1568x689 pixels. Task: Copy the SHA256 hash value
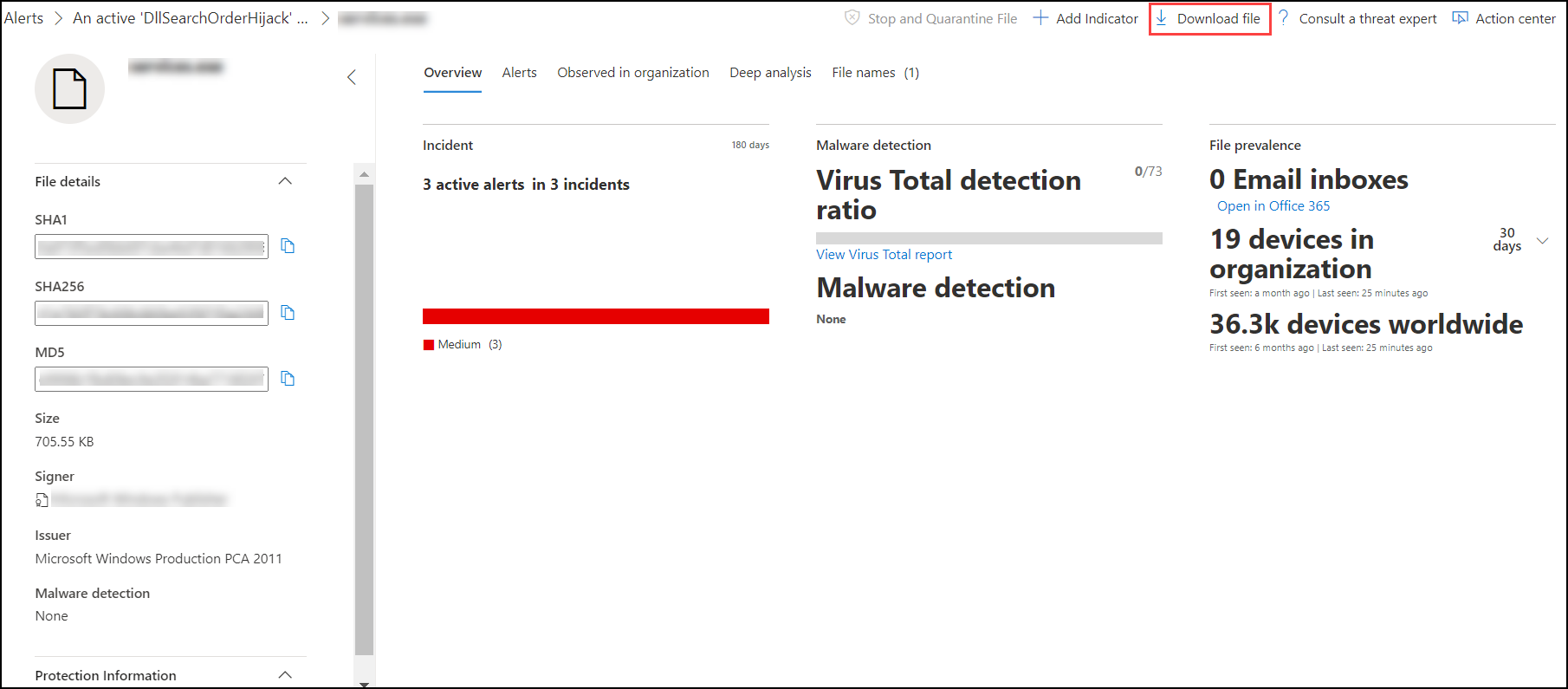click(x=288, y=313)
